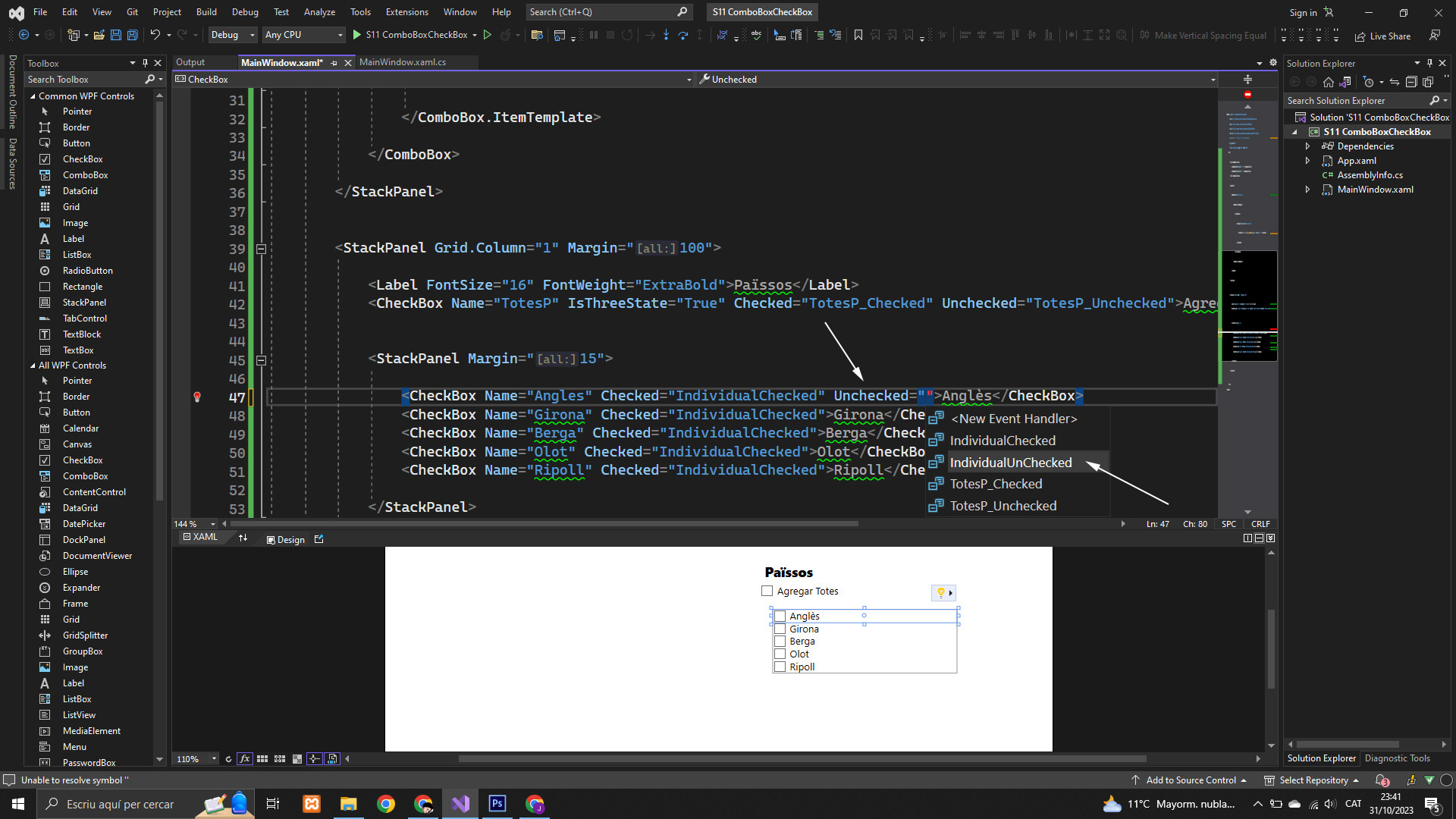Toggle the Girona checkbox in designer

click(780, 629)
